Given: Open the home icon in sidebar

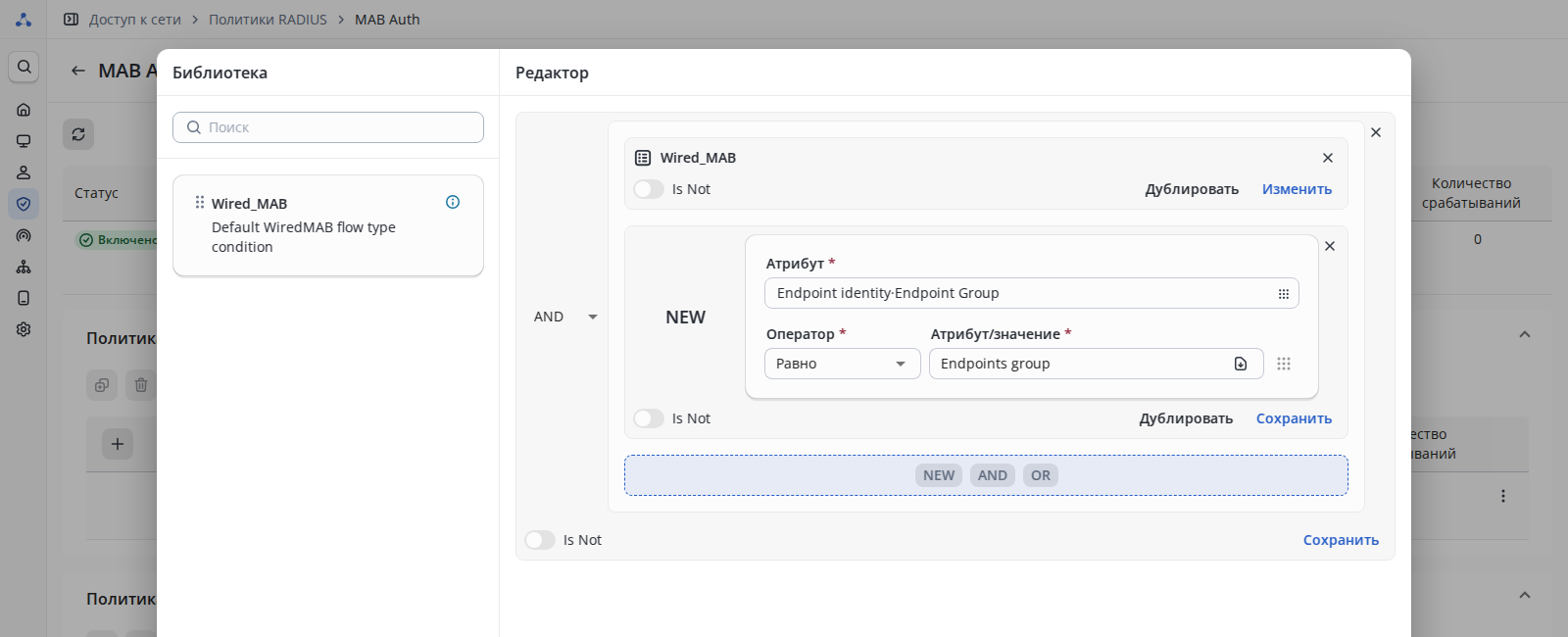Looking at the screenshot, I should (x=24, y=110).
